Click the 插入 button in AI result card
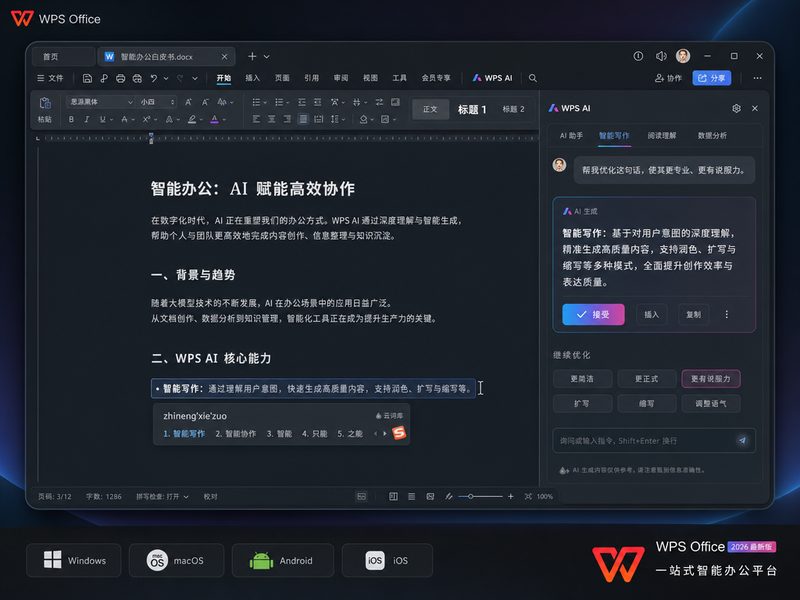Viewport: 800px width, 600px height. tap(652, 314)
